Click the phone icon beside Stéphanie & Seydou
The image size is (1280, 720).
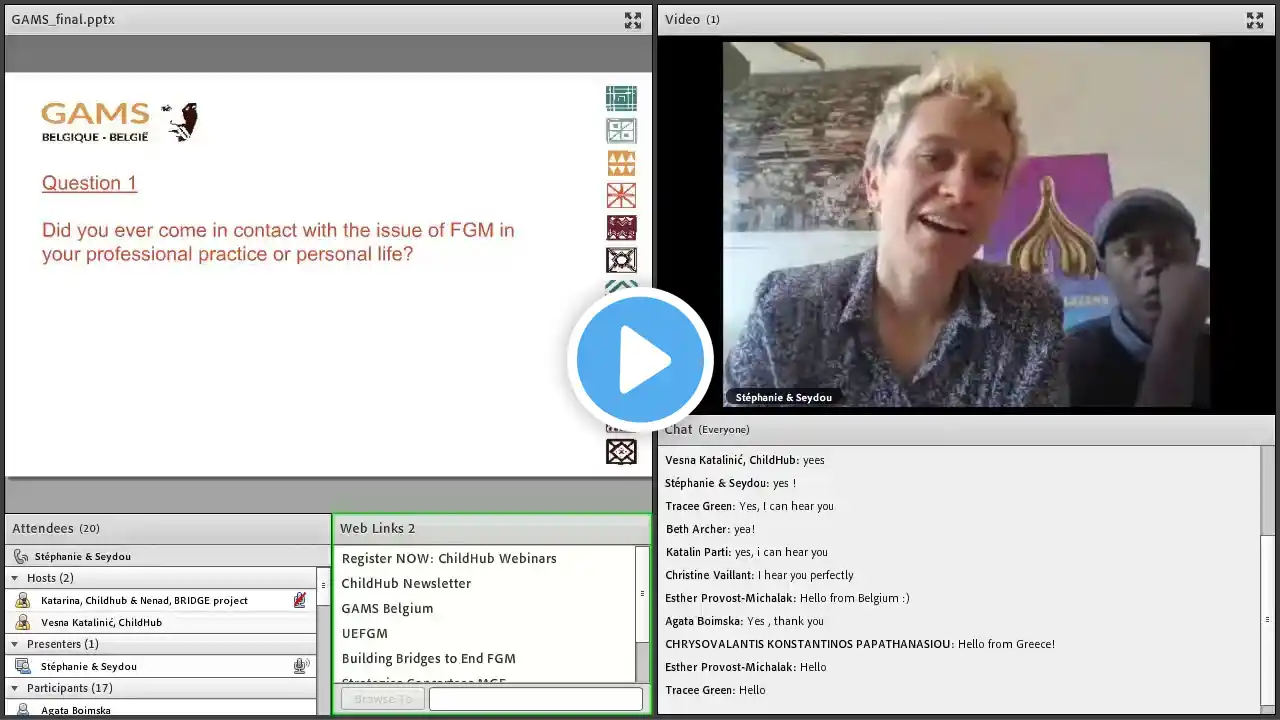click(x=21, y=556)
